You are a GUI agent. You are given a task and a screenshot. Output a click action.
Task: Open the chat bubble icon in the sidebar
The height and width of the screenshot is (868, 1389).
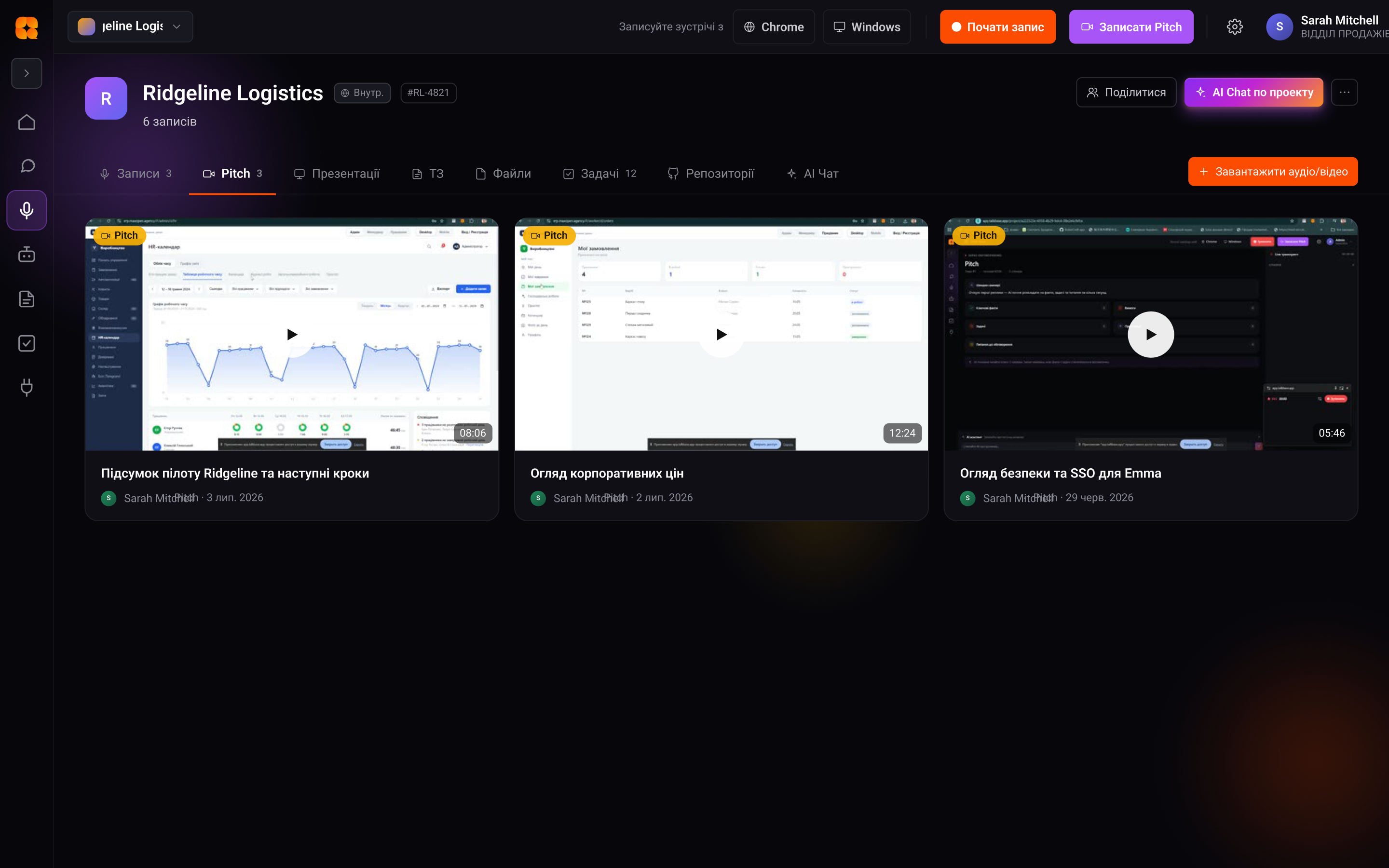[27, 166]
